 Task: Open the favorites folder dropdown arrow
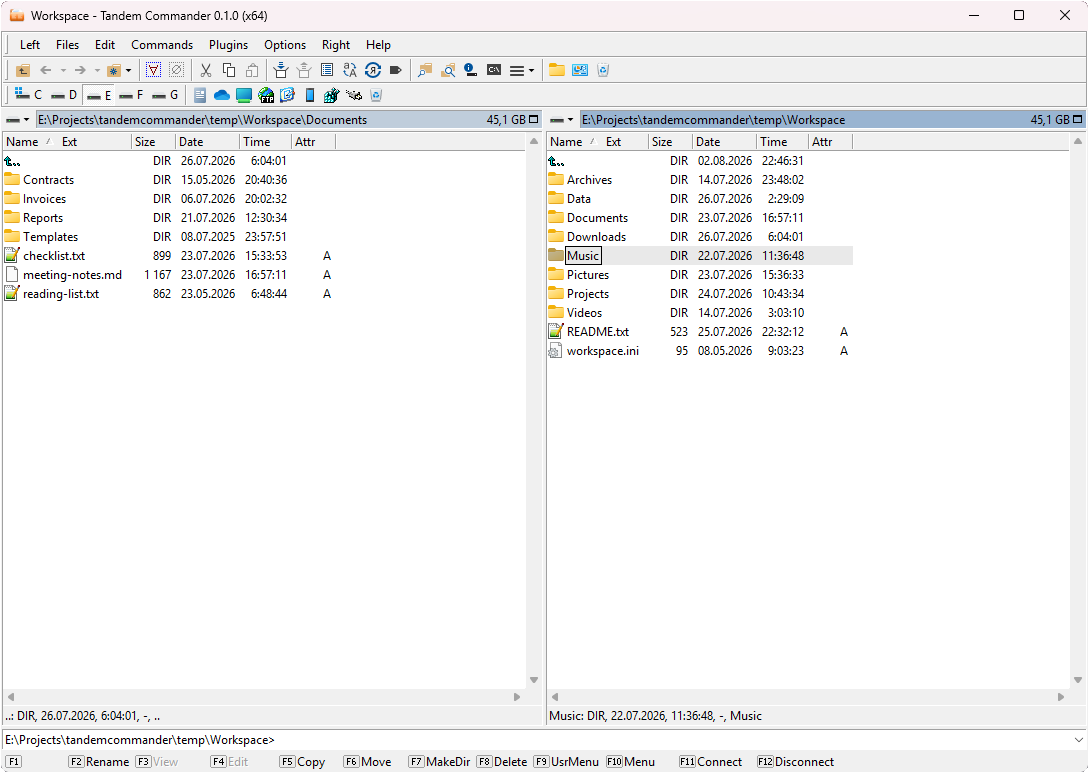pyautogui.click(x=128, y=70)
